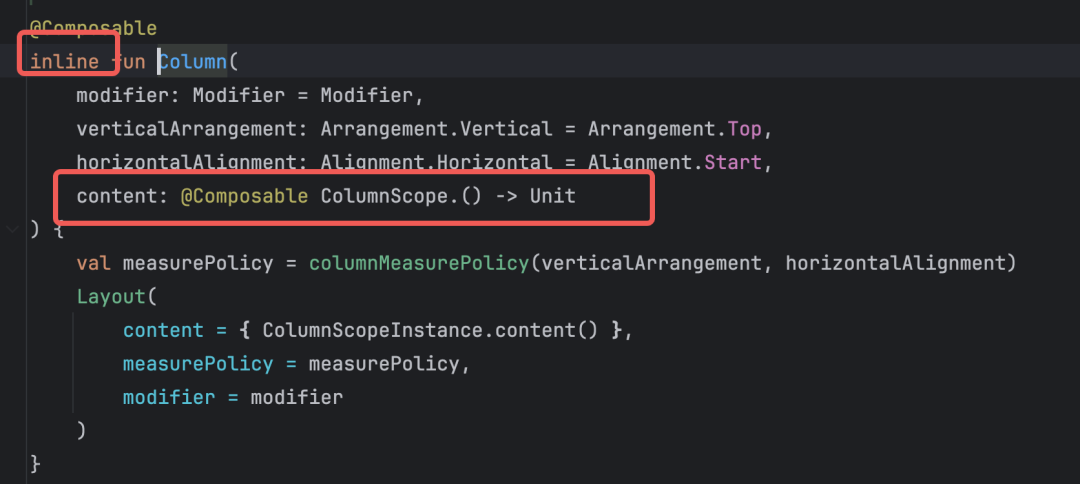Click the Unit return type
Viewport: 1080px width, 484px height.
pos(552,196)
